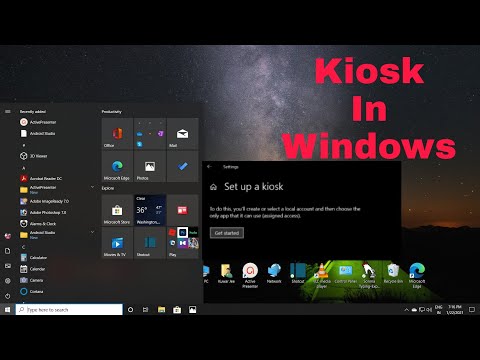Screen dimensions: 480x360
Task: Open Microsoft Edge desktop shortcut
Action: tap(417, 275)
